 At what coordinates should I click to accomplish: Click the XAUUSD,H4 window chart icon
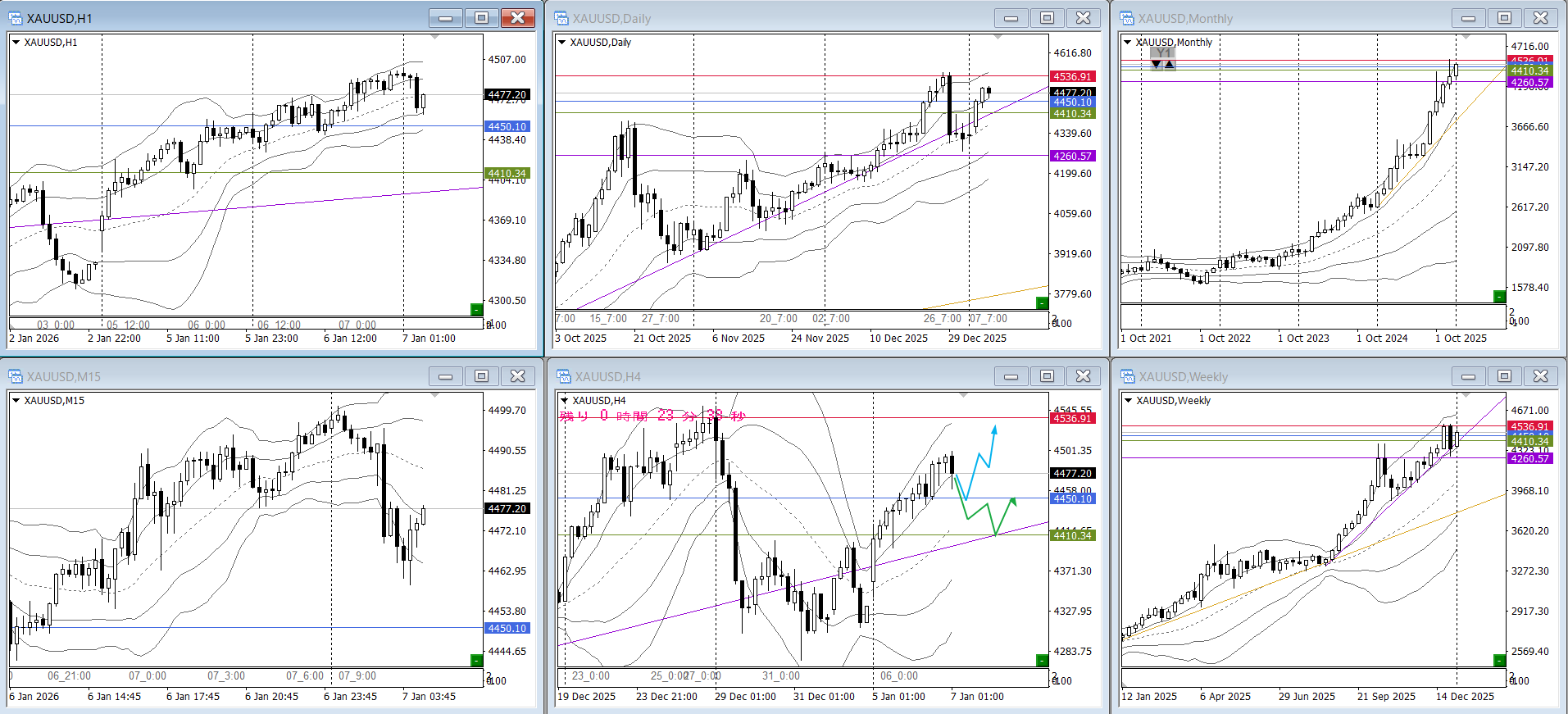(563, 376)
